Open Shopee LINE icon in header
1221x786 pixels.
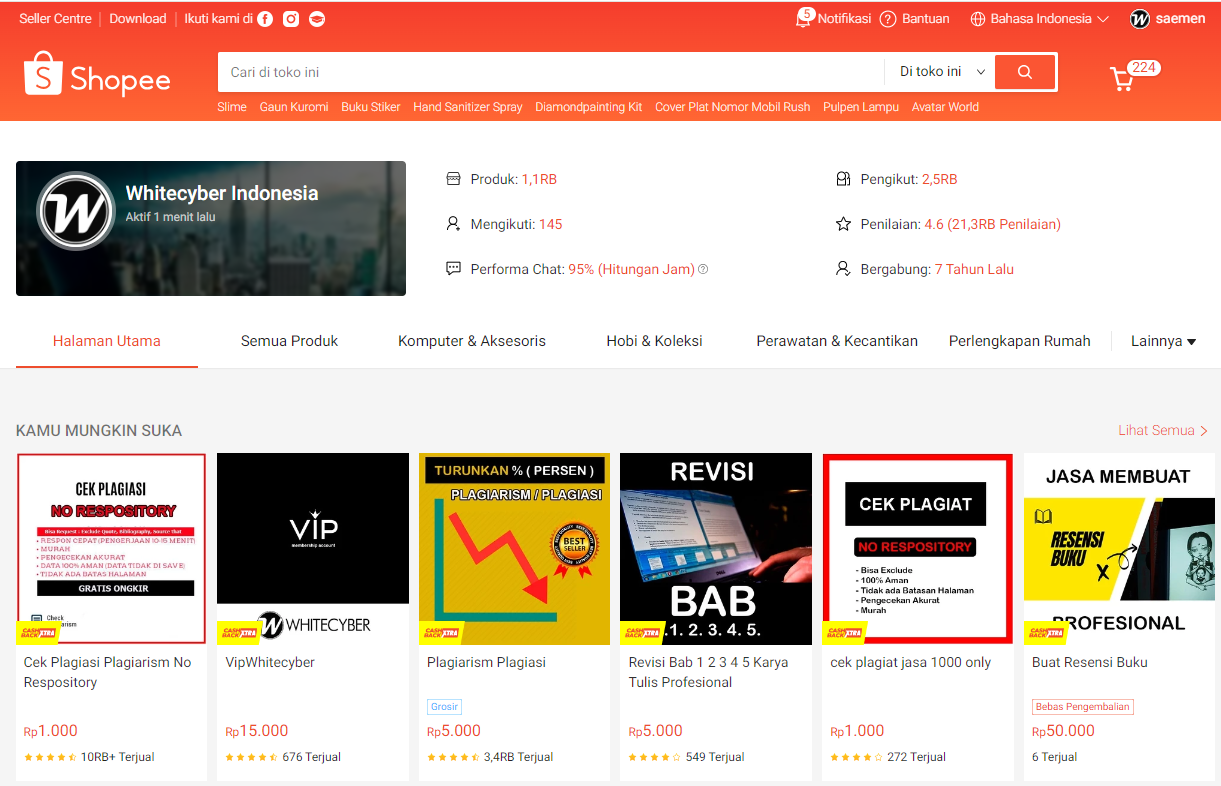click(317, 19)
